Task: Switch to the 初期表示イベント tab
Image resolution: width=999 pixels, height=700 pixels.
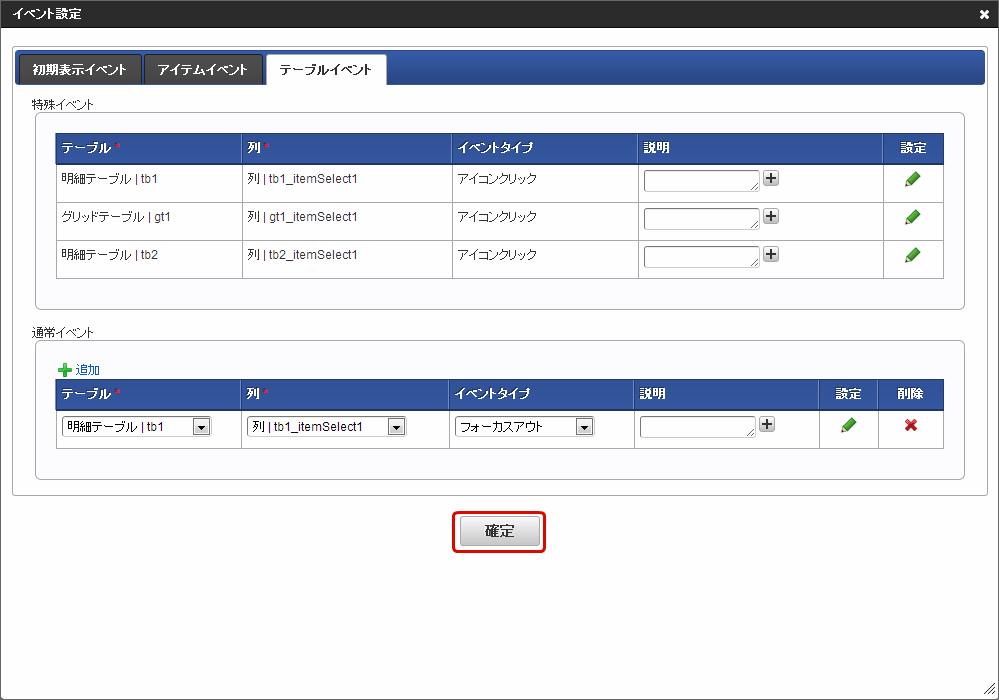Action: 80,70
